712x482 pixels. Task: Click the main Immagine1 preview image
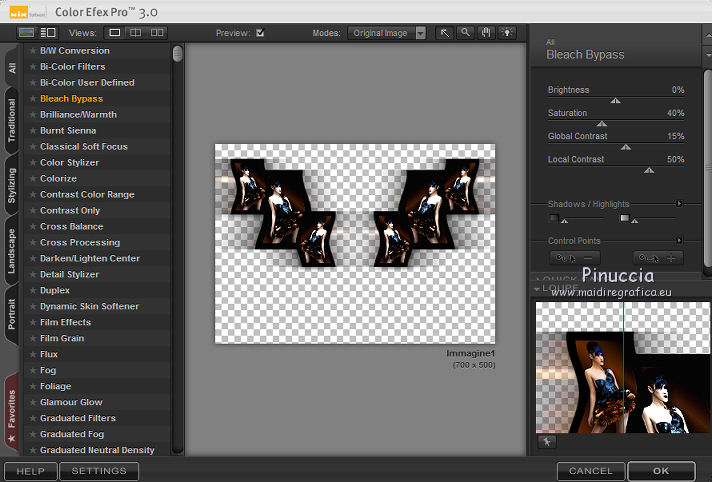[x=355, y=243]
